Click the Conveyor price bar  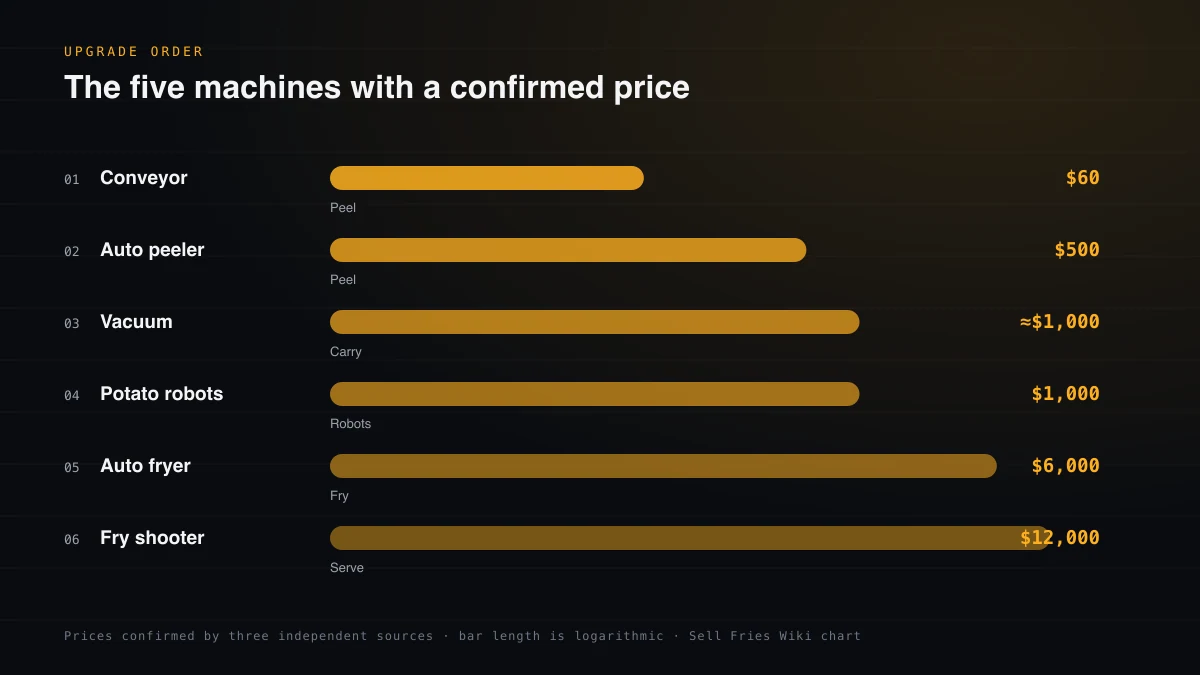487,178
